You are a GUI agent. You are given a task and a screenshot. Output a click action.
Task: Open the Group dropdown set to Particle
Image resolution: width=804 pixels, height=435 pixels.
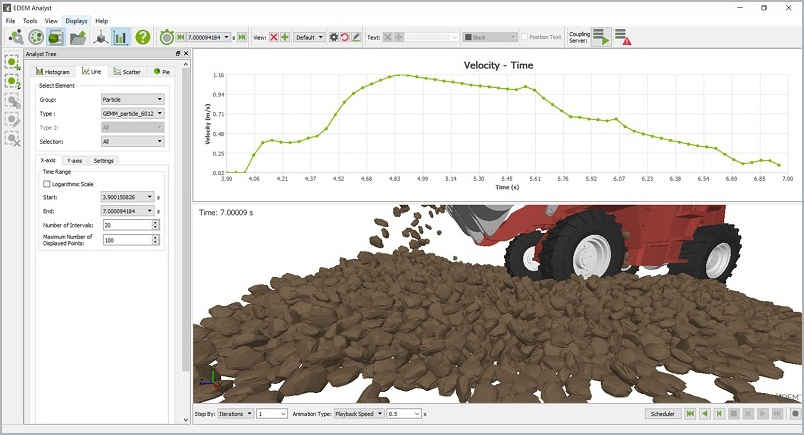[x=132, y=100]
